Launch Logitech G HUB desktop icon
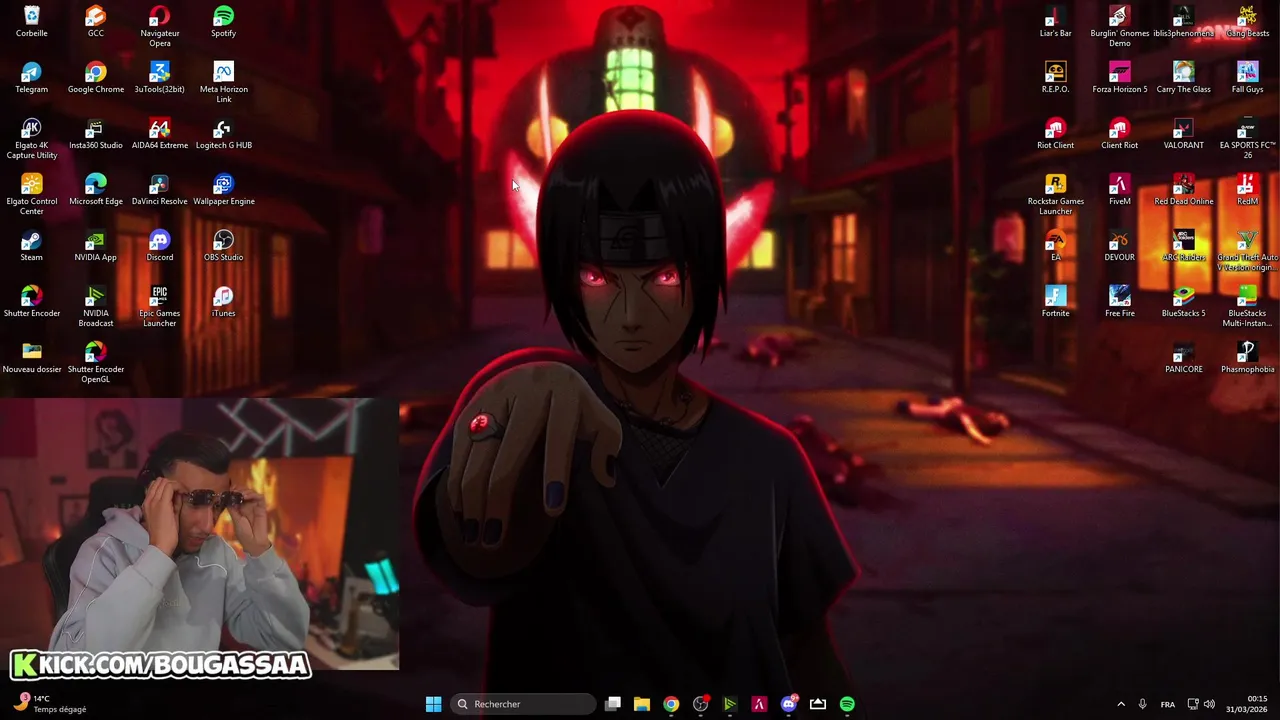 224,134
